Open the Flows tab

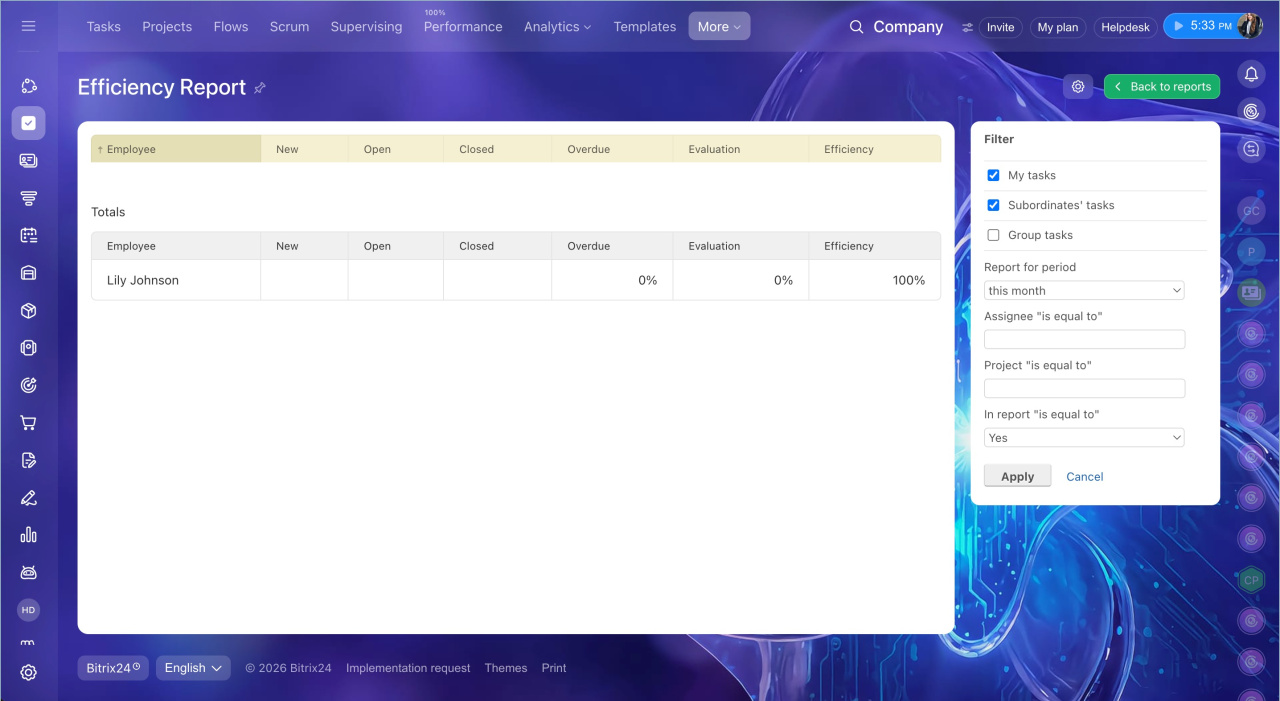231,27
